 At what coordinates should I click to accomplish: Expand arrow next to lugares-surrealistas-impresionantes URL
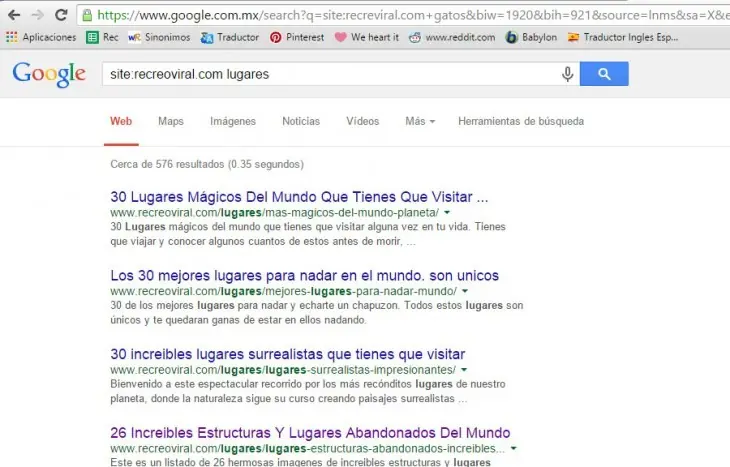pyautogui.click(x=464, y=370)
